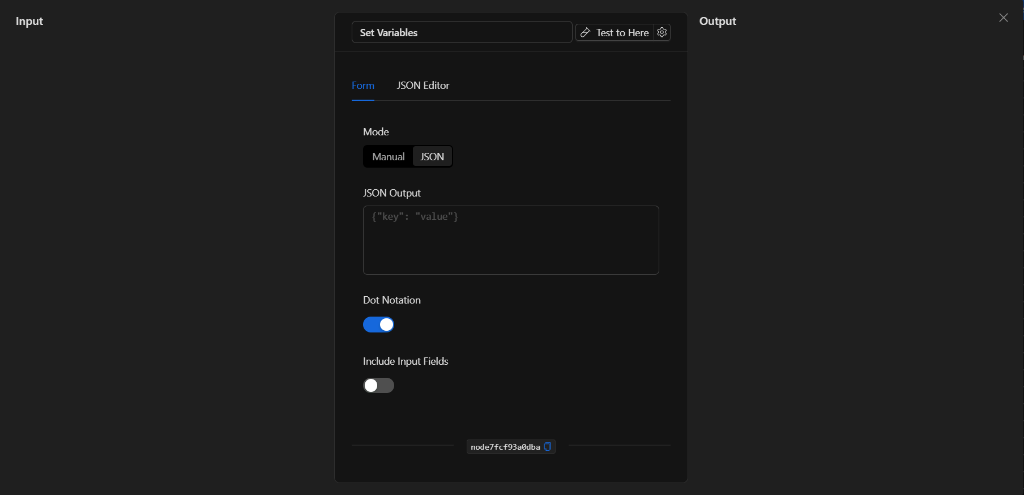Click the settings gear icon next to Test to Here
Screen dimensions: 1024x495
[662, 32]
